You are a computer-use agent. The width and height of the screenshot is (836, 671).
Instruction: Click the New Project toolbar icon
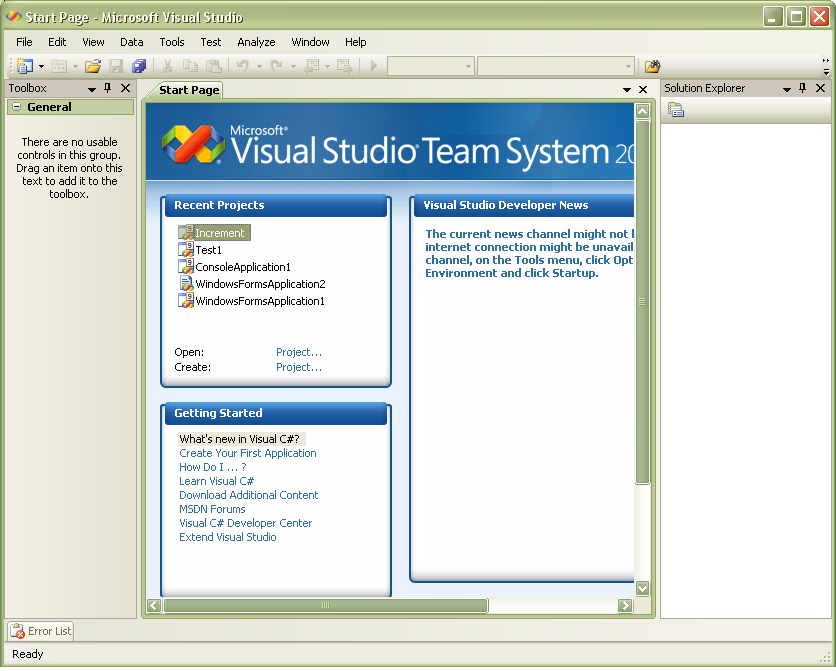(x=25, y=66)
